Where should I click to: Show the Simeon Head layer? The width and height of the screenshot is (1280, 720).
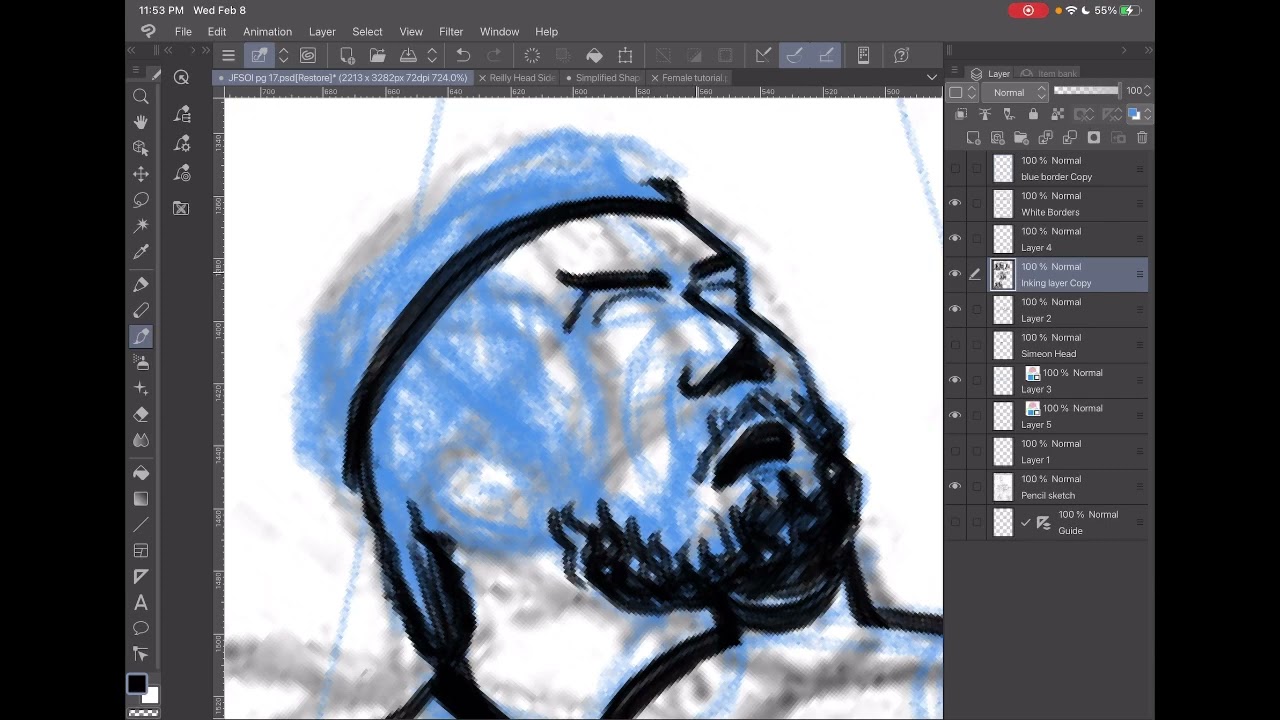(955, 345)
